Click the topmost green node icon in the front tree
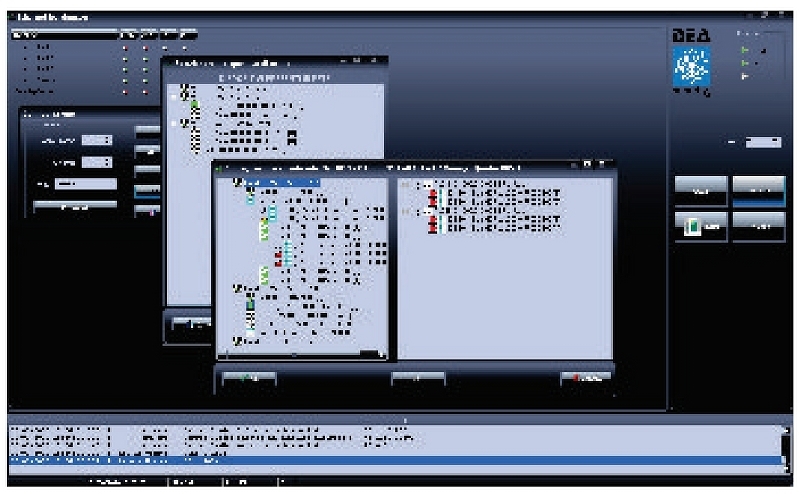800x494 pixels. pyautogui.click(x=265, y=228)
